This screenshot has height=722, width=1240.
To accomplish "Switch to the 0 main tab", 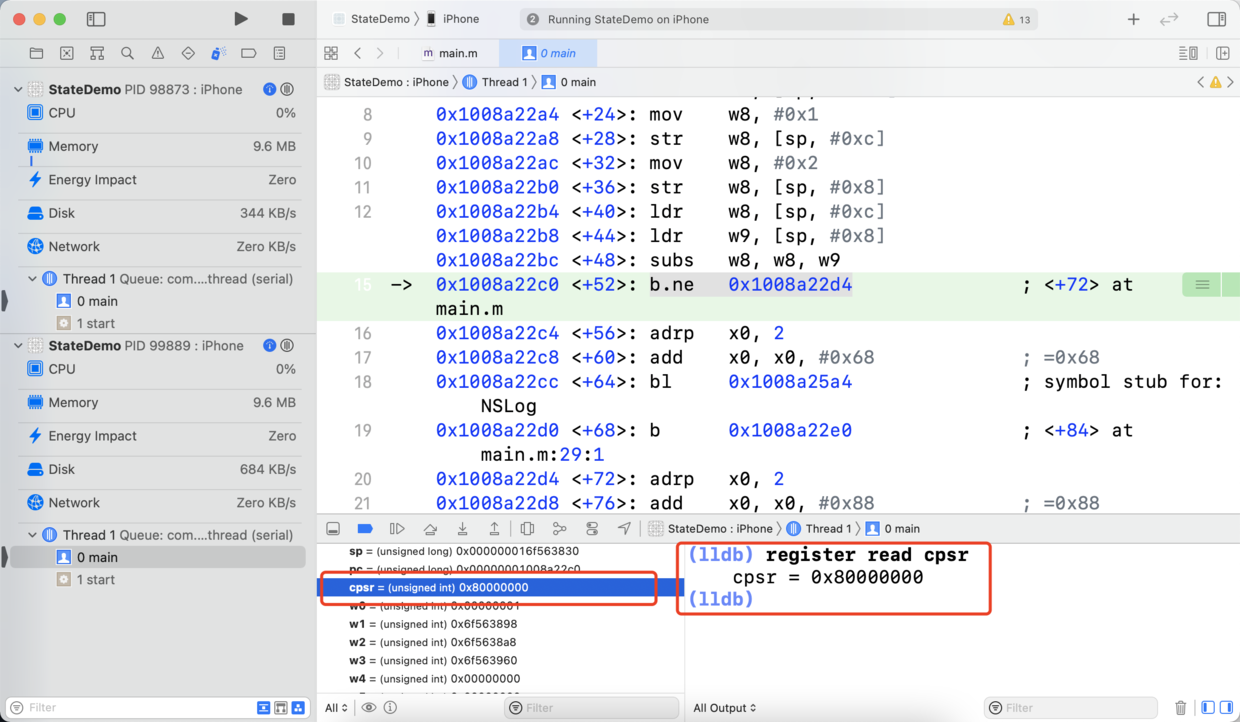I will click(549, 53).
